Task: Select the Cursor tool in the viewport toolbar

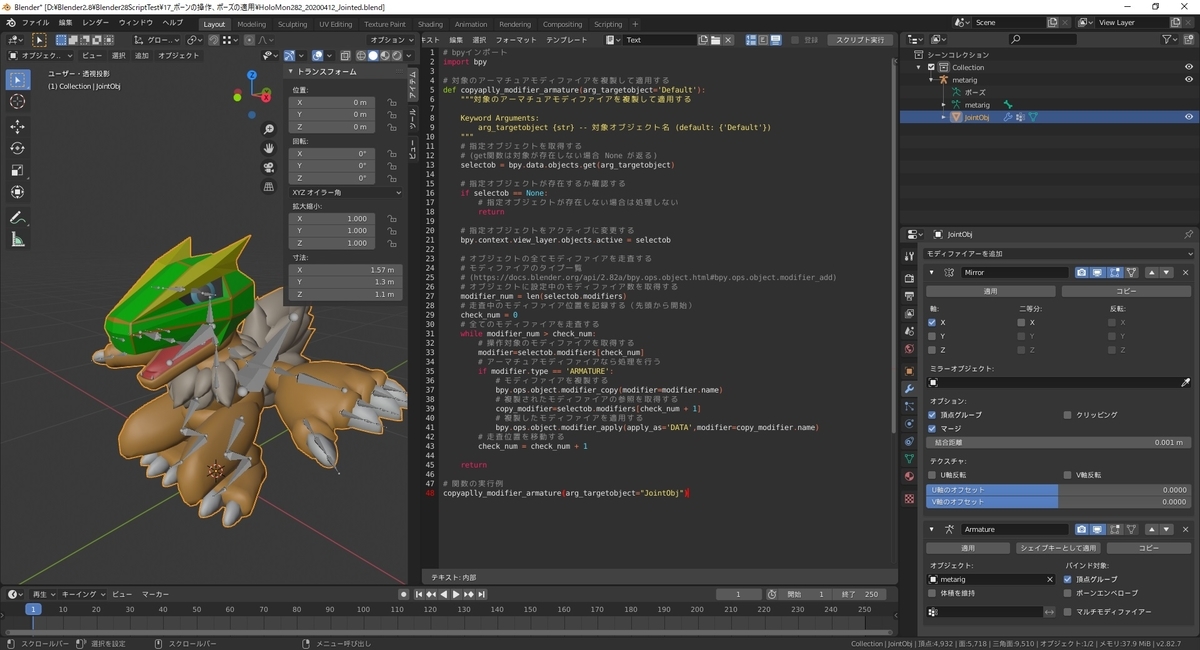Action: [18, 102]
